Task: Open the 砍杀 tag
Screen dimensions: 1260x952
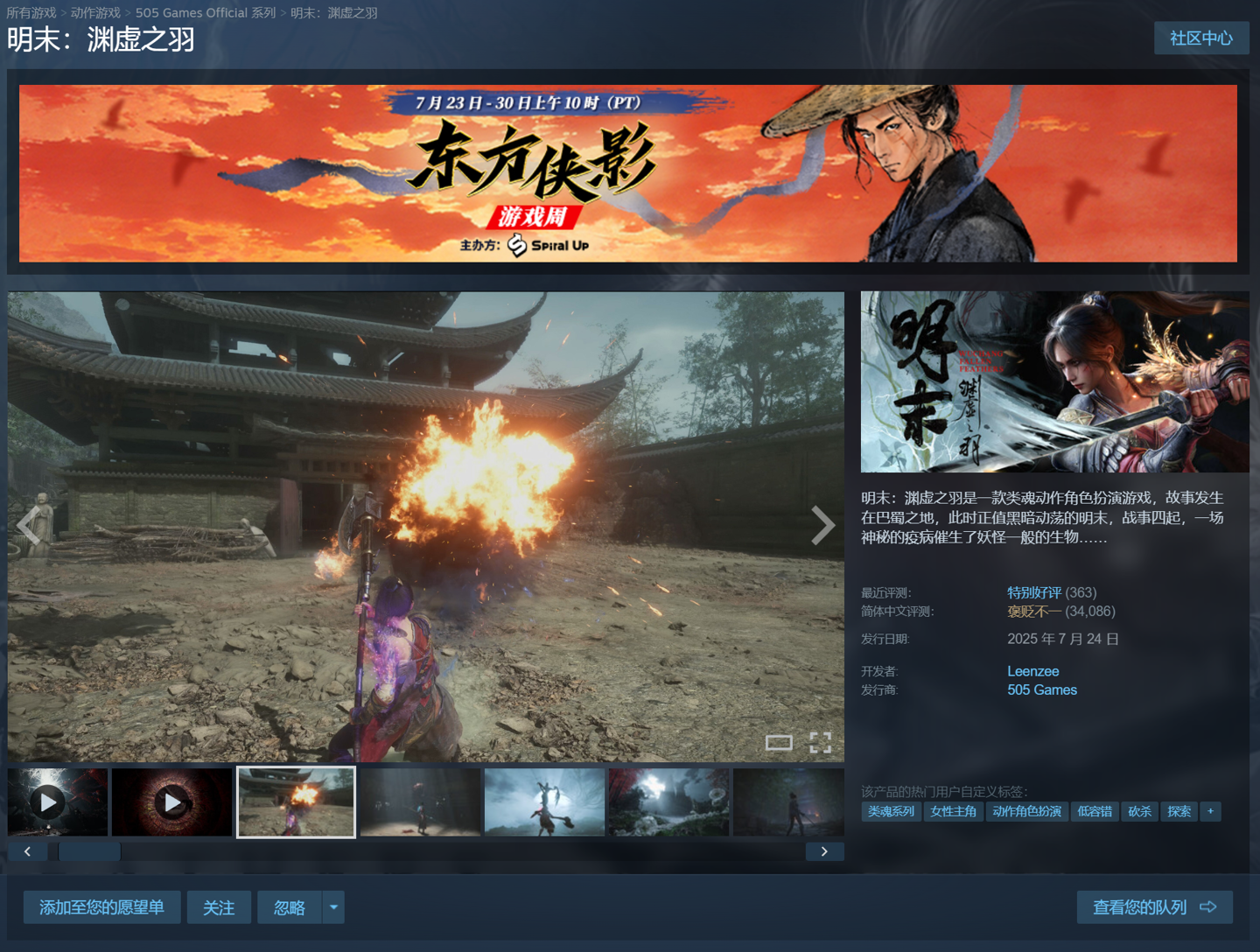Action: click(1139, 811)
